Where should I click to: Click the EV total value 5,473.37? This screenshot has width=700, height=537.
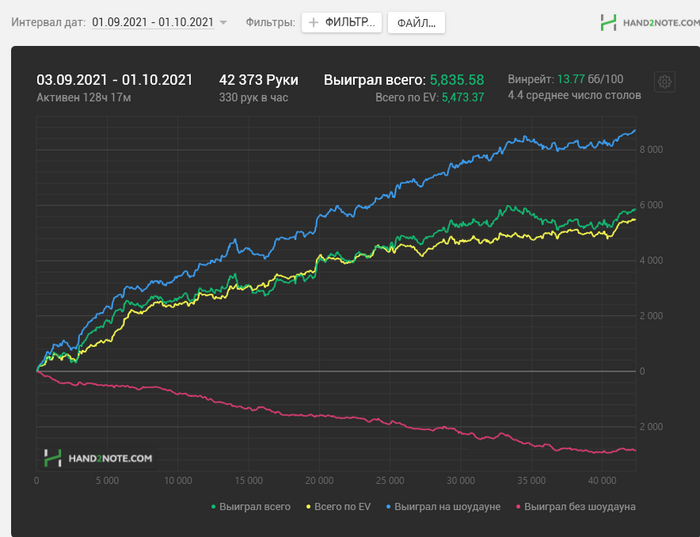tap(463, 97)
